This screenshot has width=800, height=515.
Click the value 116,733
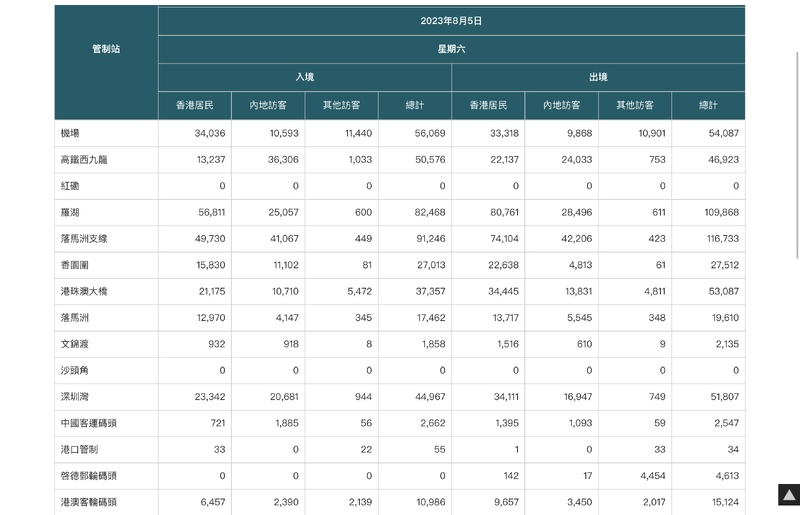coord(722,239)
